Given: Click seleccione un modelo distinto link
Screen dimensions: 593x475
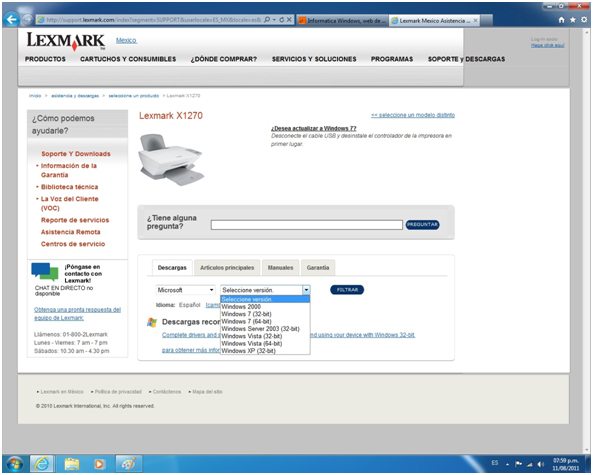Looking at the screenshot, I should click(413, 115).
